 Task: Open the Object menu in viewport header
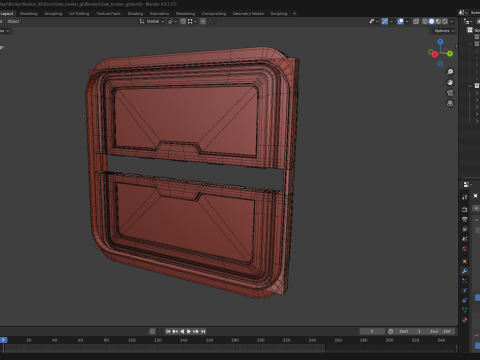click(x=13, y=21)
